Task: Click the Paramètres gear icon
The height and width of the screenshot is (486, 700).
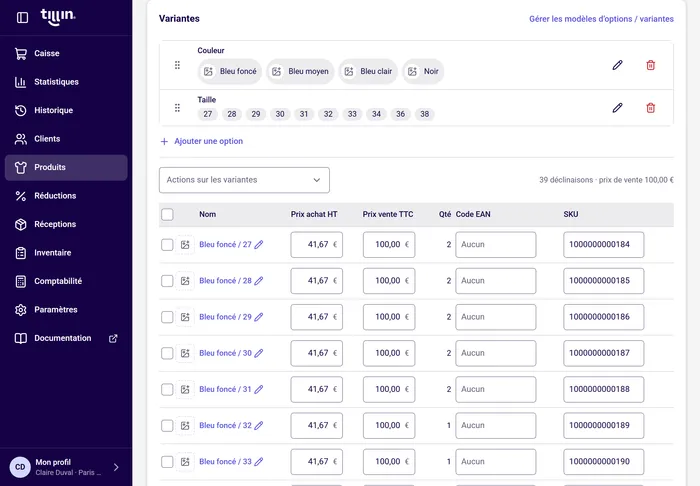Action: point(21,310)
